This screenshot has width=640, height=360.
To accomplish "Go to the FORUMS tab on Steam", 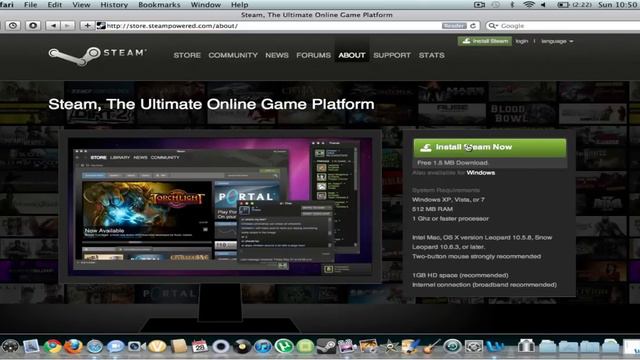I will pyautogui.click(x=313, y=55).
